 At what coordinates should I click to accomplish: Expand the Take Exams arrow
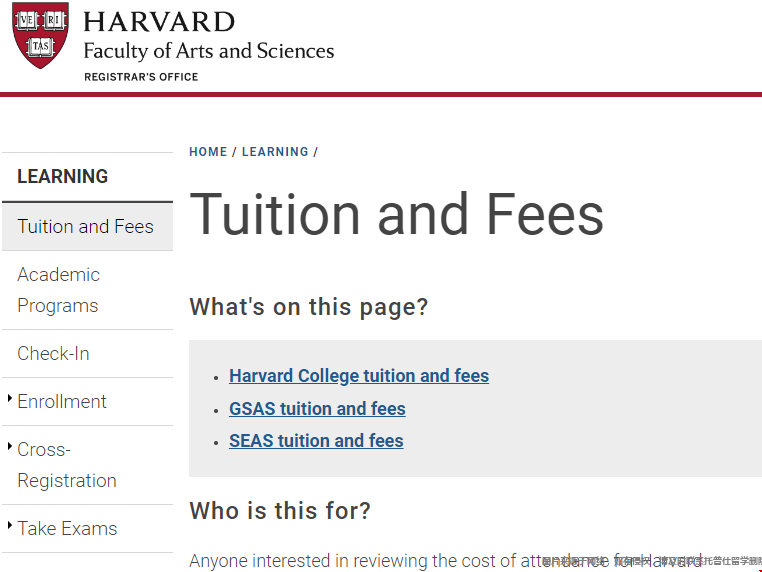pos(10,526)
